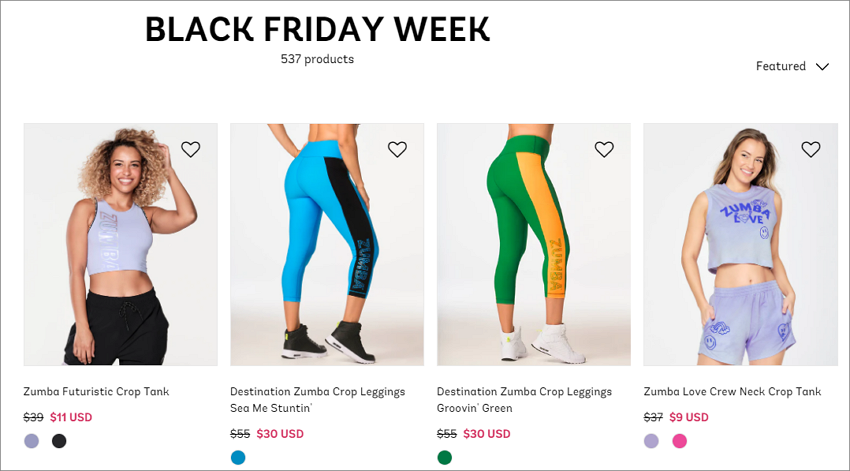Open Destination Zumba Crop Leggings Groovin' Green link

(x=524, y=399)
